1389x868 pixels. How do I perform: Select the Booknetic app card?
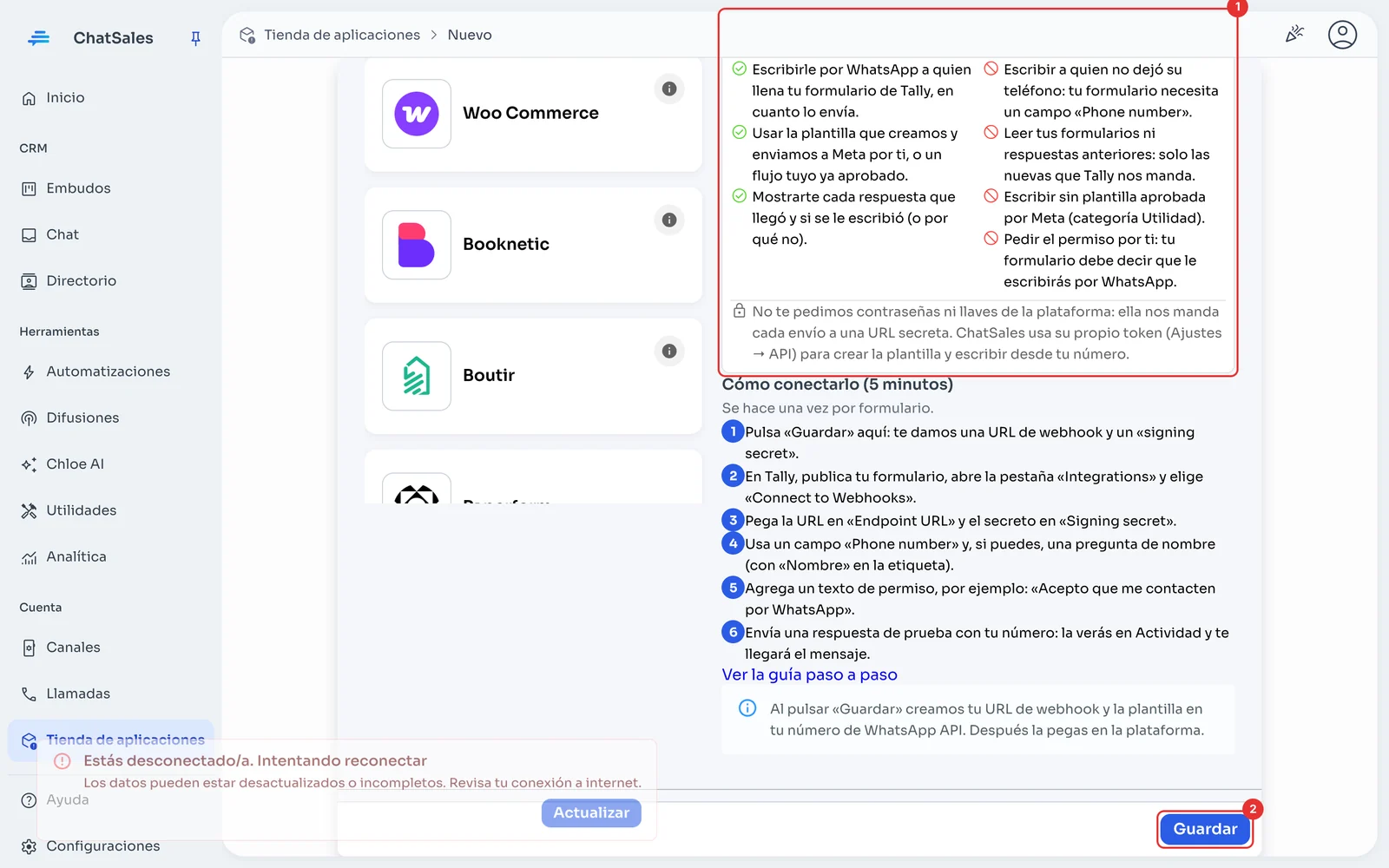[x=533, y=245]
